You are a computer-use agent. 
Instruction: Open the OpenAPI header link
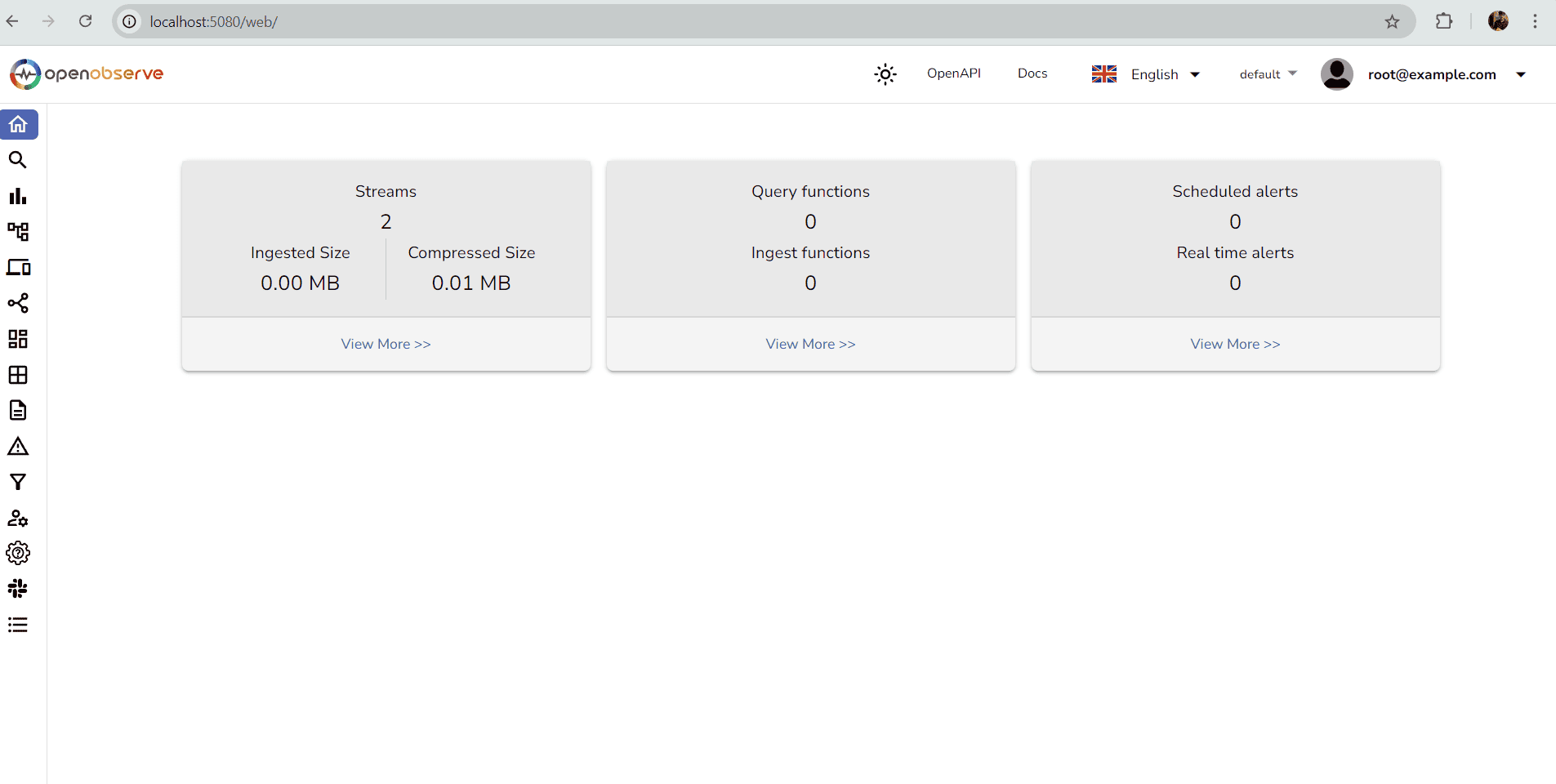coord(953,73)
